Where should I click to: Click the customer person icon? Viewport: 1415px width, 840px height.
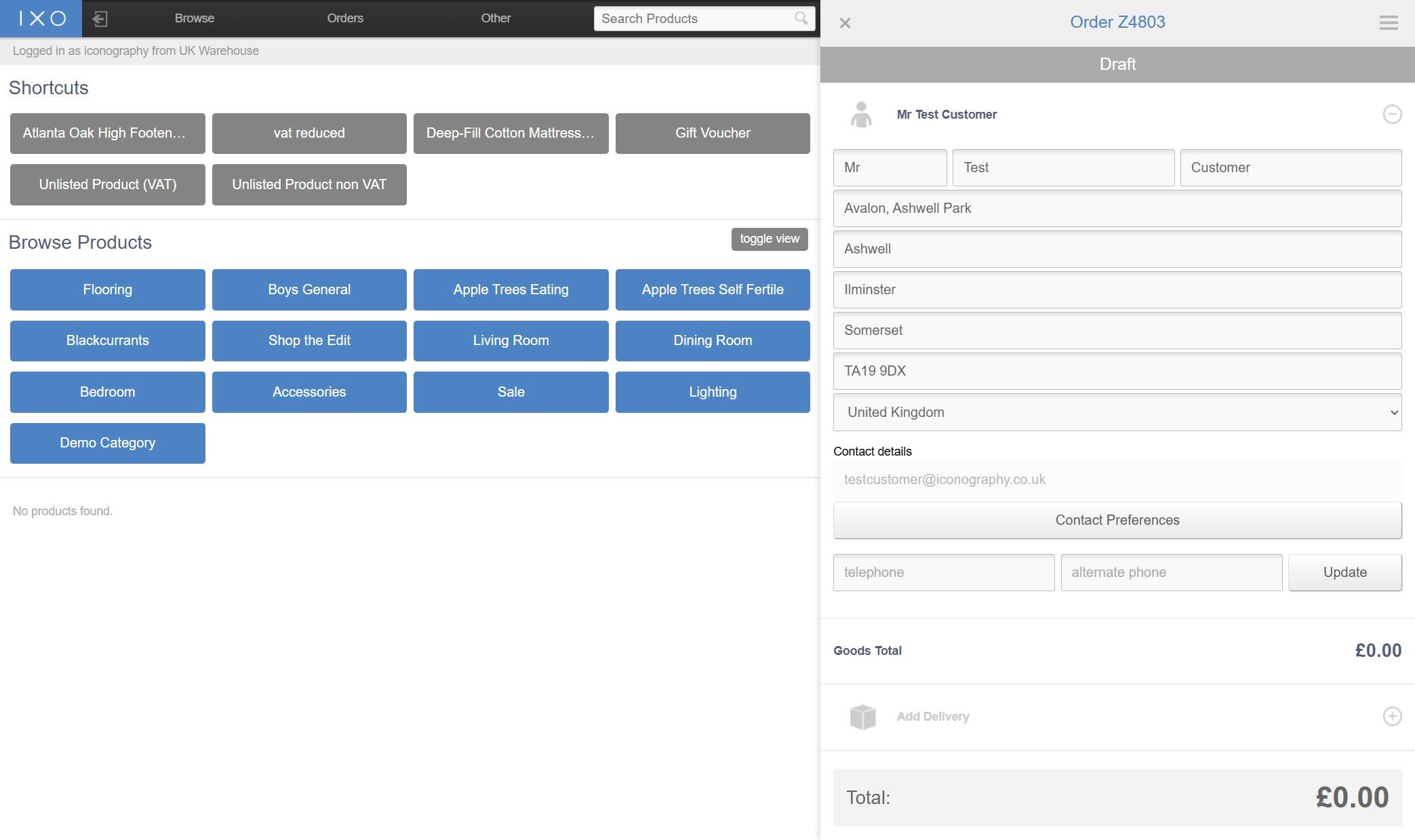click(861, 115)
